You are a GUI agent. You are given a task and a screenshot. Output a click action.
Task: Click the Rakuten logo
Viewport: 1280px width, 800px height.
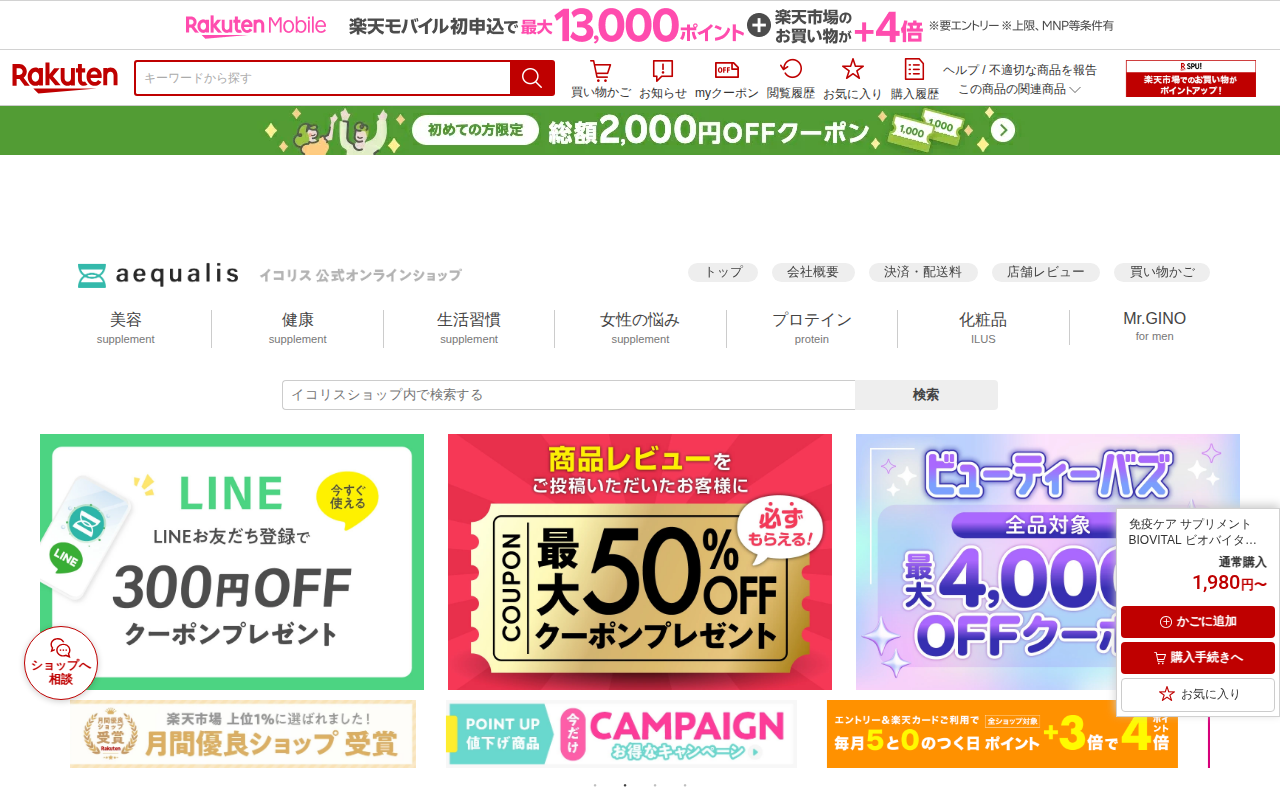click(x=65, y=78)
